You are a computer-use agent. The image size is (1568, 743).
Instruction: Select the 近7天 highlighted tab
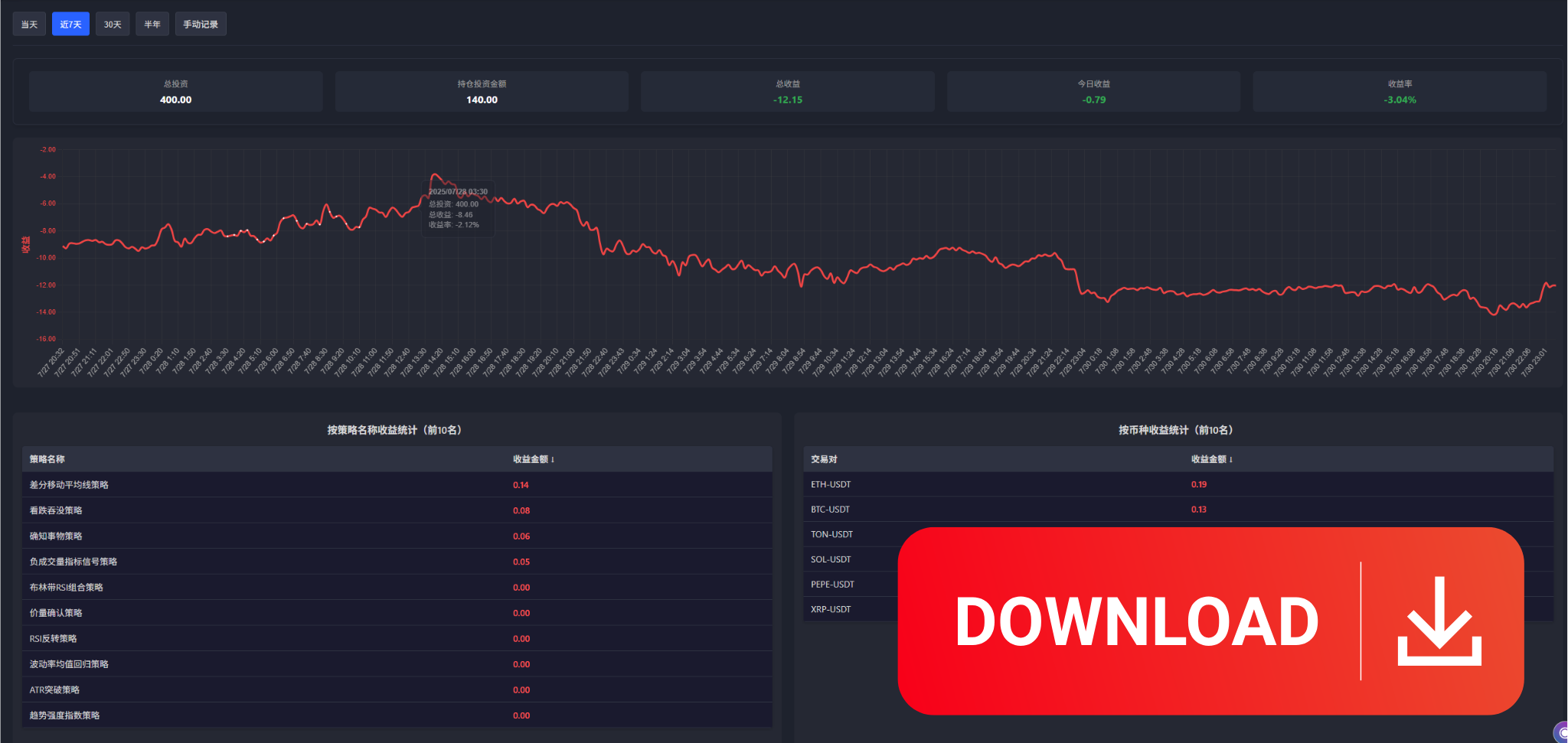tap(70, 24)
